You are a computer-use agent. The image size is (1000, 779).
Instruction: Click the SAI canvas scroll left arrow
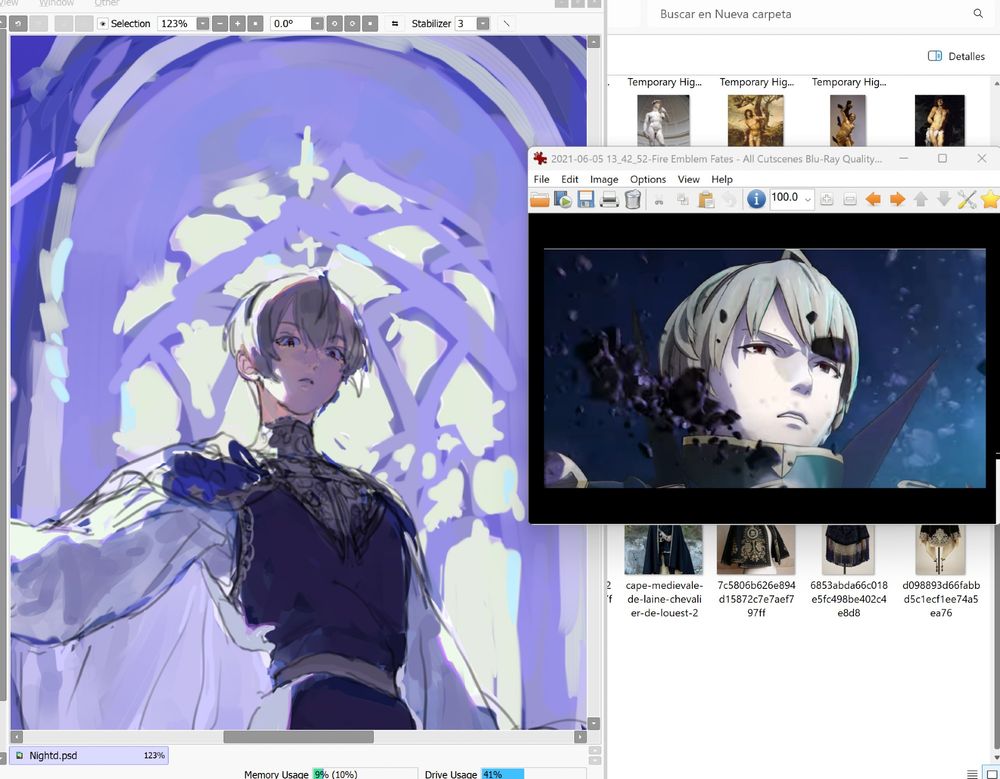coord(17,737)
